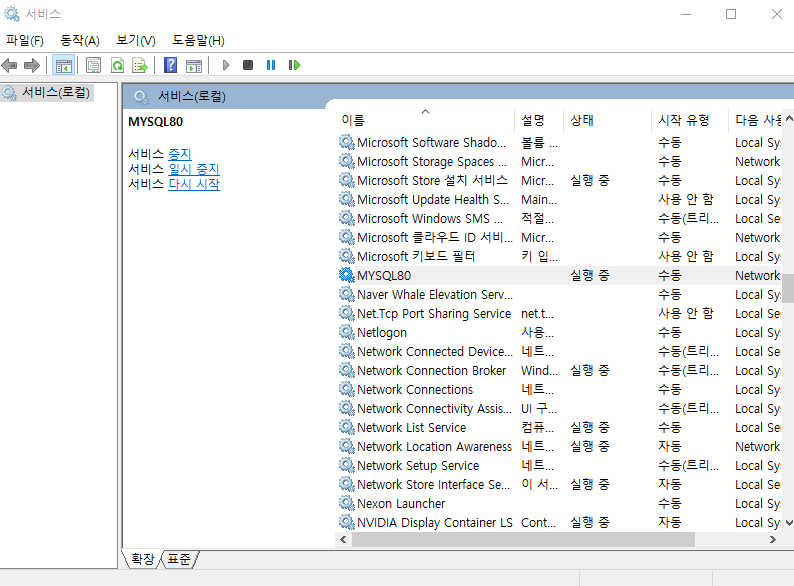Switch to the 표준 tab
794x586 pixels.
coord(179,559)
